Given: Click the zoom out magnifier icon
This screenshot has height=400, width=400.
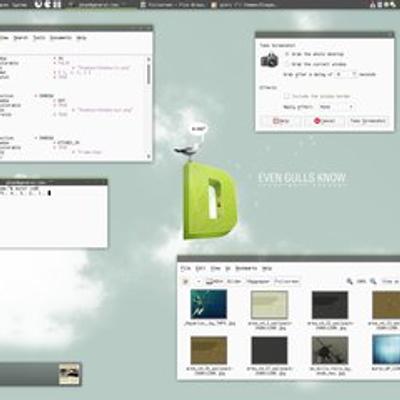Looking at the screenshot, I should pos(349,282).
